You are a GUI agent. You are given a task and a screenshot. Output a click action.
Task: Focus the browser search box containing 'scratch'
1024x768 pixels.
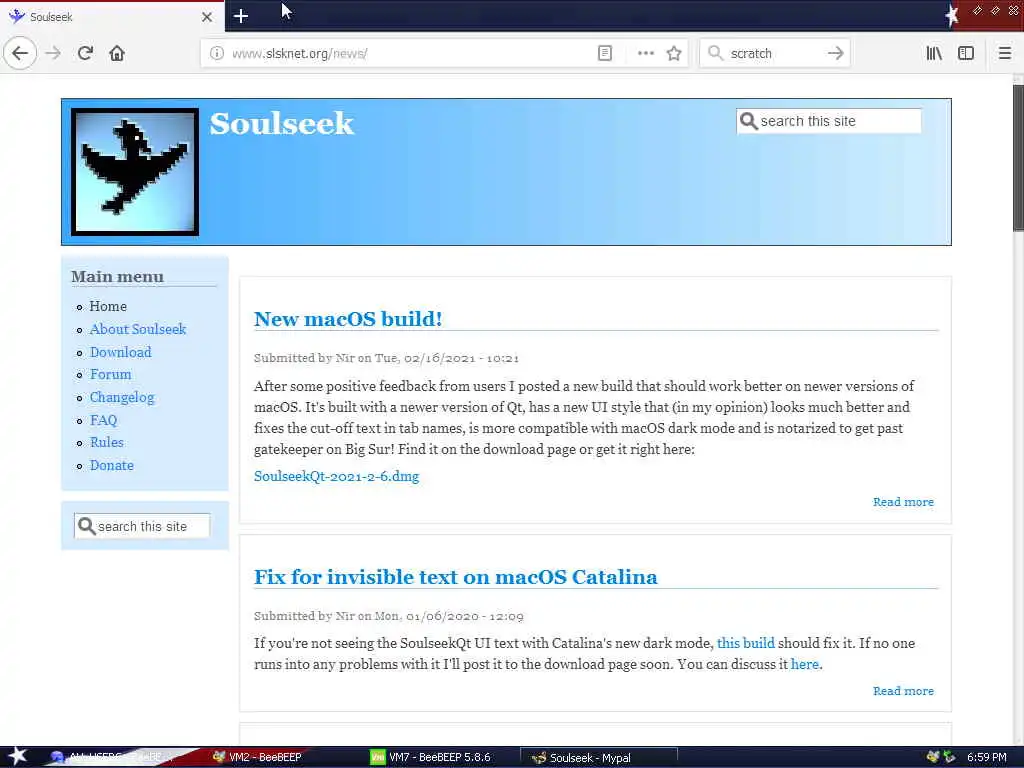pyautogui.click(x=775, y=54)
